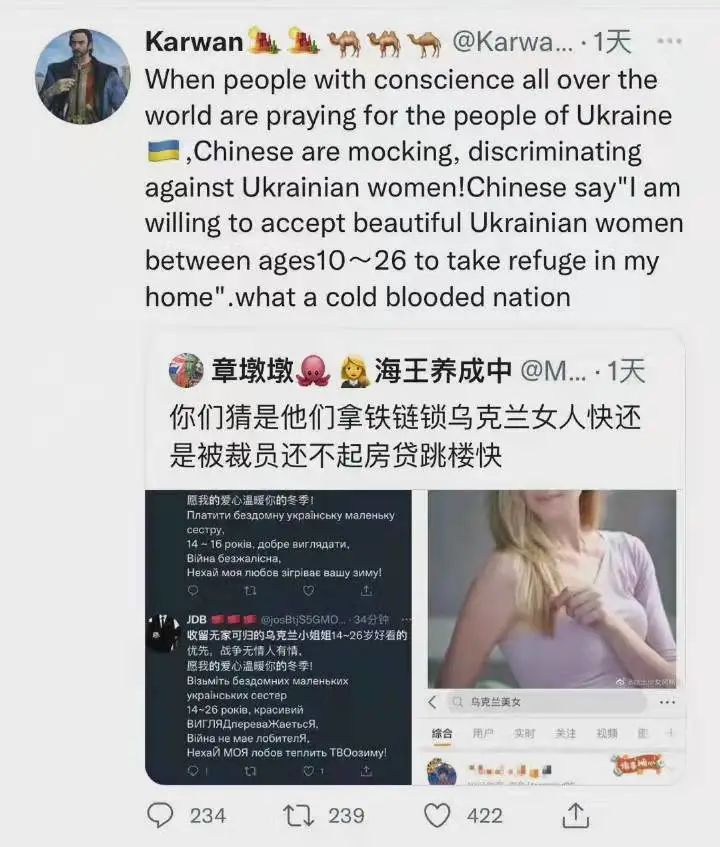Viewport: 720px width, 847px height.
Task: Retweet using the icon showing 239
Action: (x=299, y=815)
